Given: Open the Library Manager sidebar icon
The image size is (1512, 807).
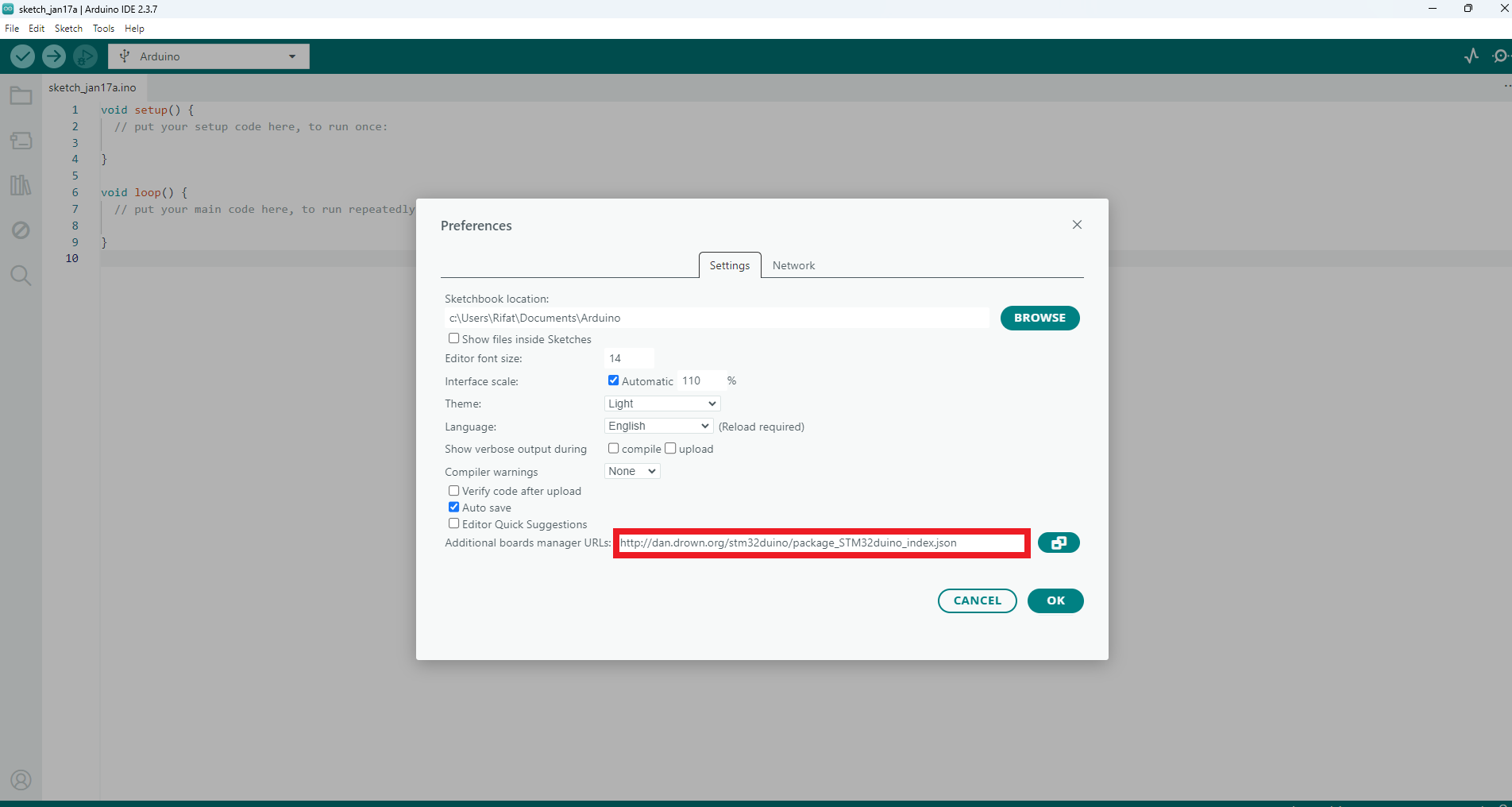Looking at the screenshot, I should tap(21, 185).
